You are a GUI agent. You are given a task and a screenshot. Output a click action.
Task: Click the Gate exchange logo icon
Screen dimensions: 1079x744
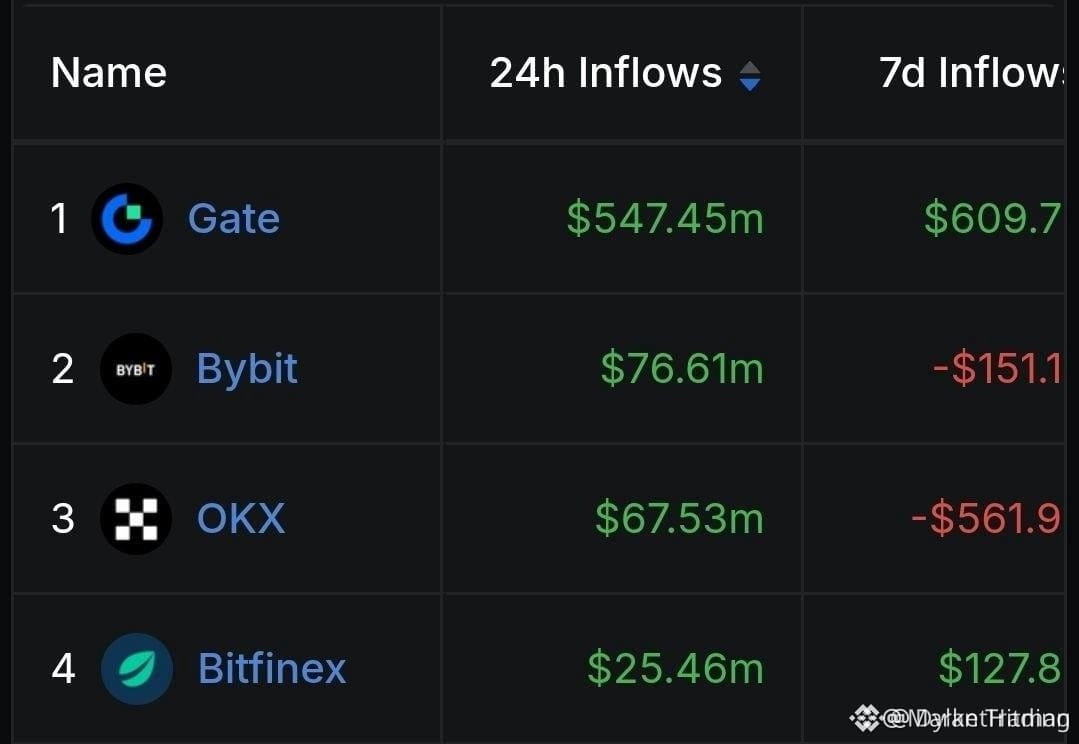[127, 219]
